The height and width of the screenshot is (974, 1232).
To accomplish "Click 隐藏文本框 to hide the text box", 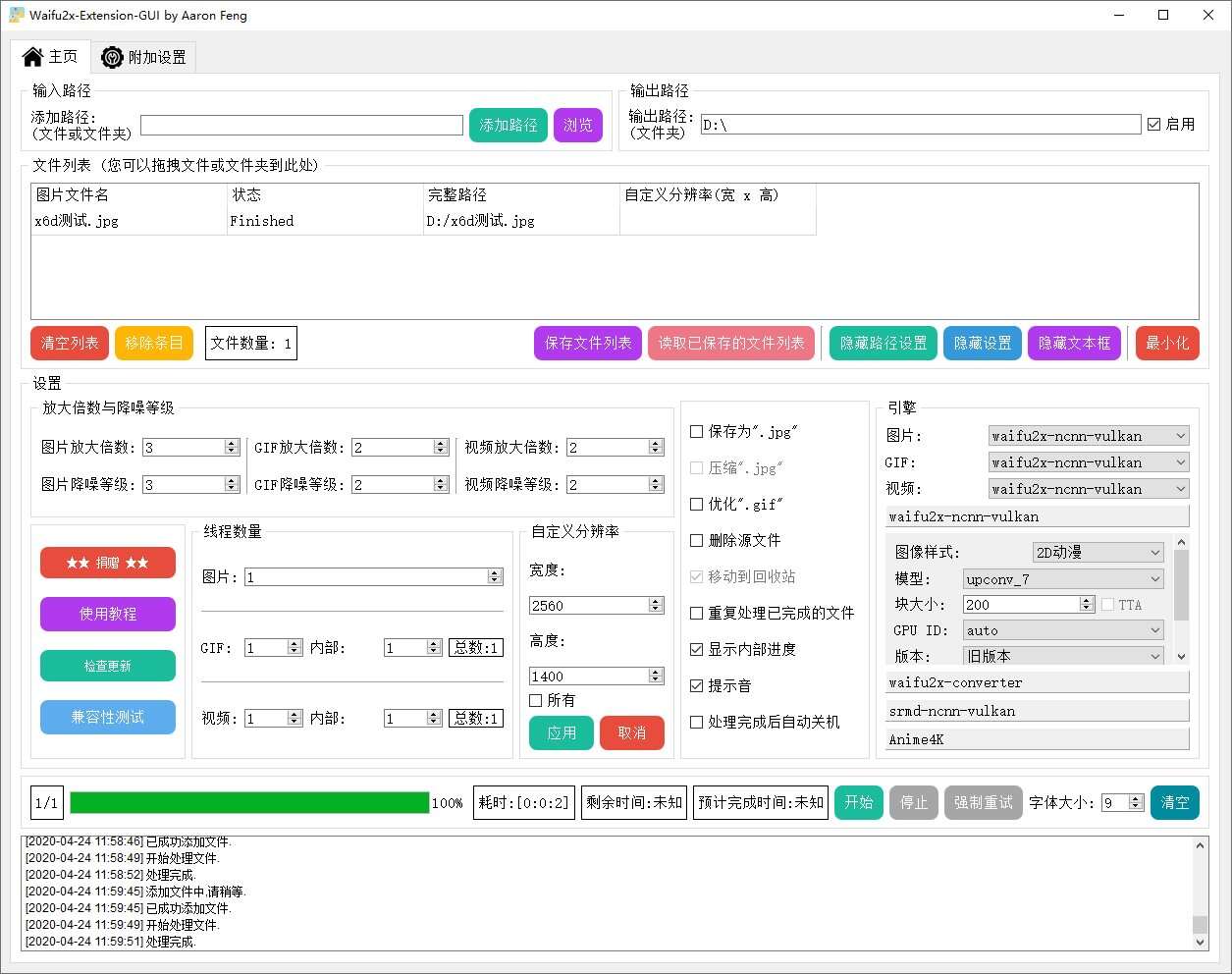I will pyautogui.click(x=1074, y=343).
